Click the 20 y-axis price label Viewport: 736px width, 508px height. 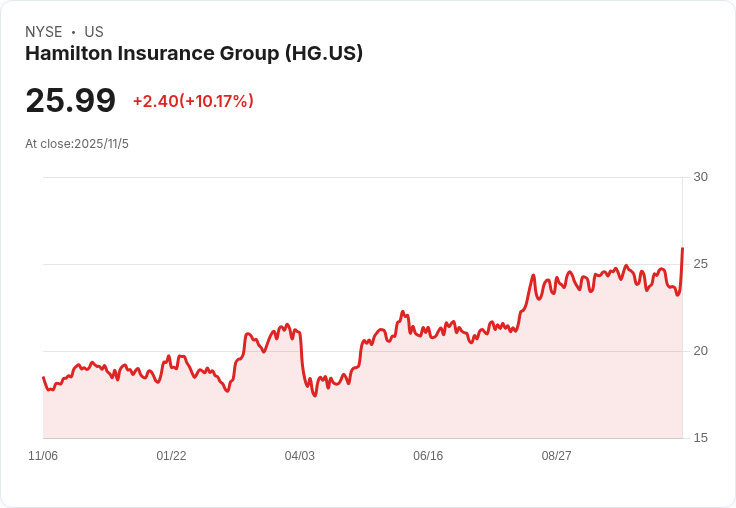click(x=700, y=351)
